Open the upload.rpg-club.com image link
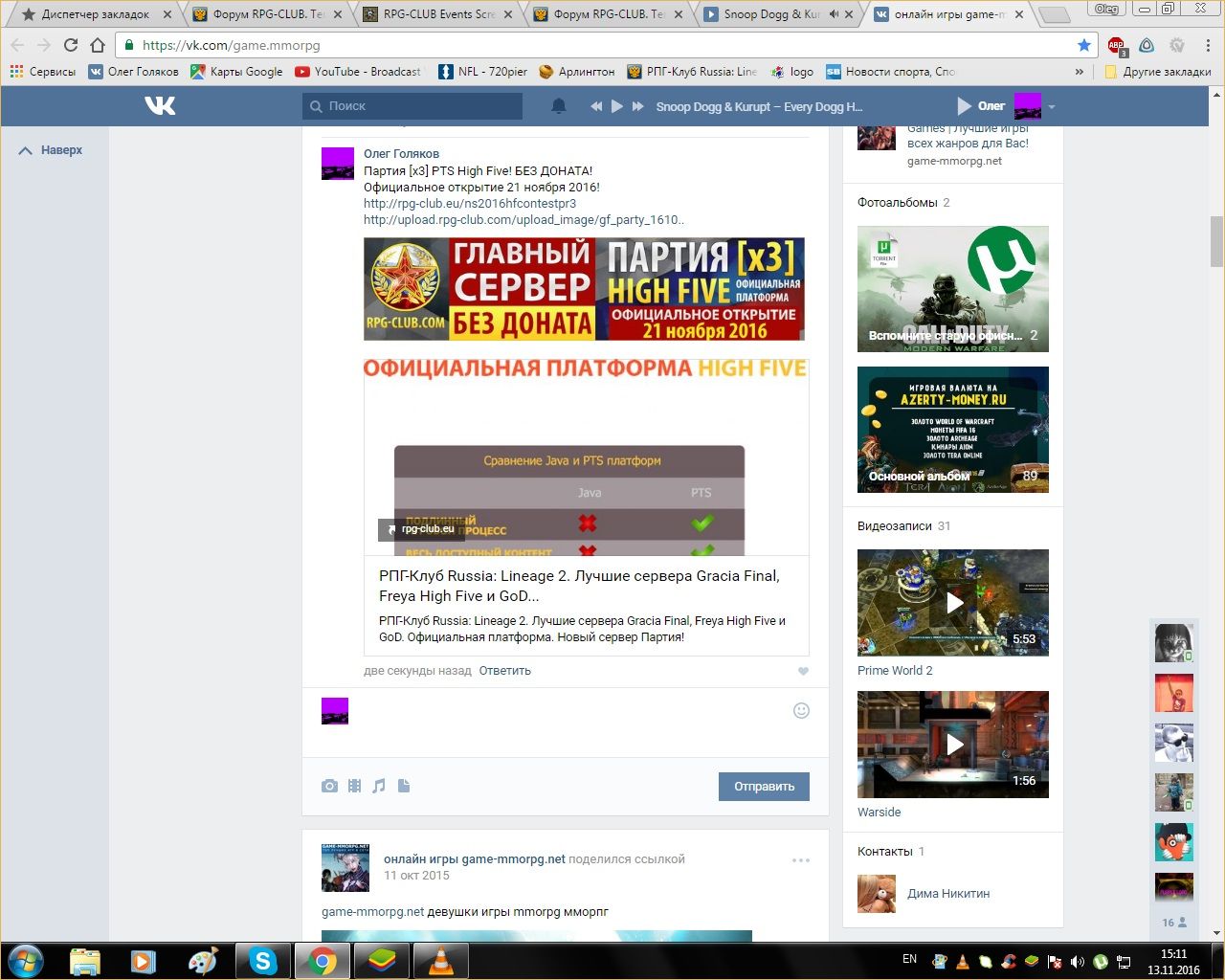The height and width of the screenshot is (980, 1225). (x=523, y=219)
